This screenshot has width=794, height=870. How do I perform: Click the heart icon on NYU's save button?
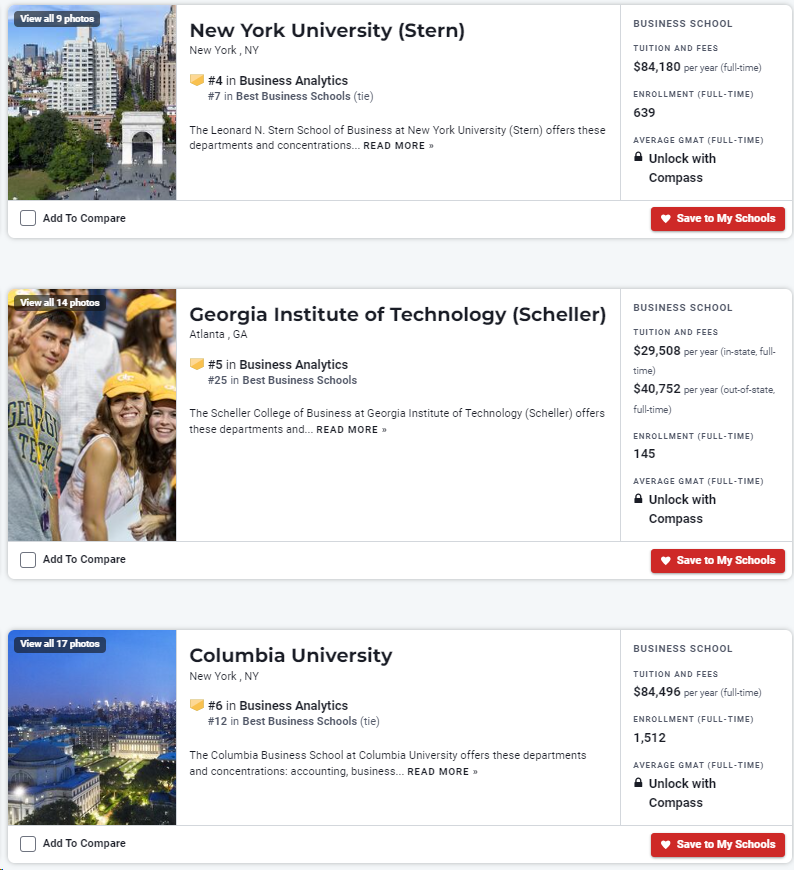coord(666,219)
